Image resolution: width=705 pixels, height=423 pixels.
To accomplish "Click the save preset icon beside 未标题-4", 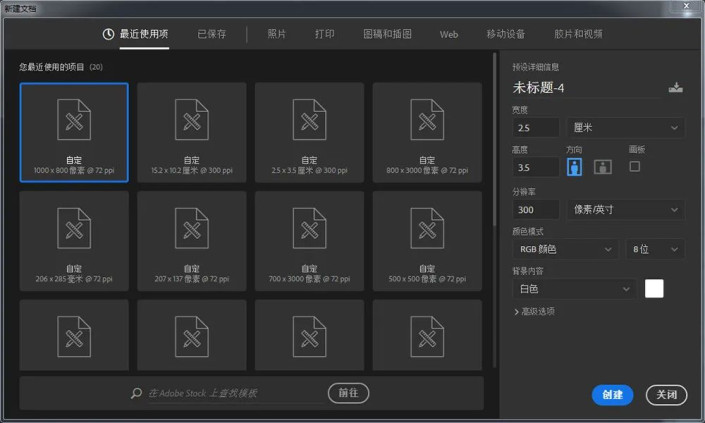I will click(x=675, y=88).
